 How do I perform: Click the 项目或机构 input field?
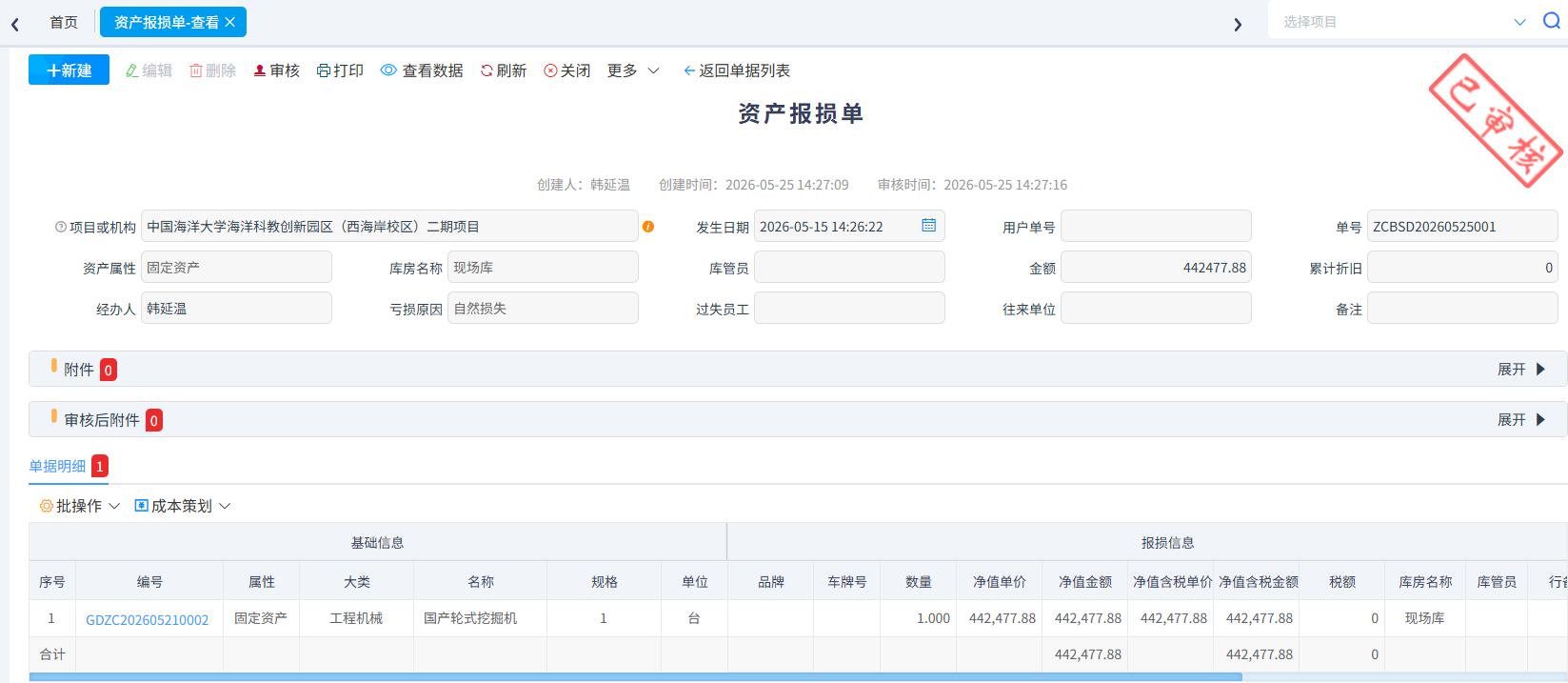[x=389, y=227]
